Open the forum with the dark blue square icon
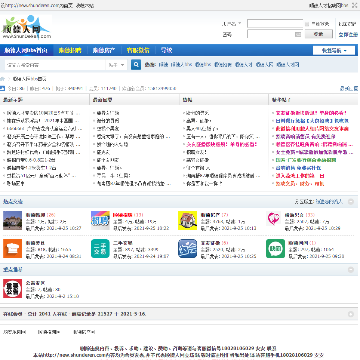Screen dimensions: 360x360 pos(187,248)
